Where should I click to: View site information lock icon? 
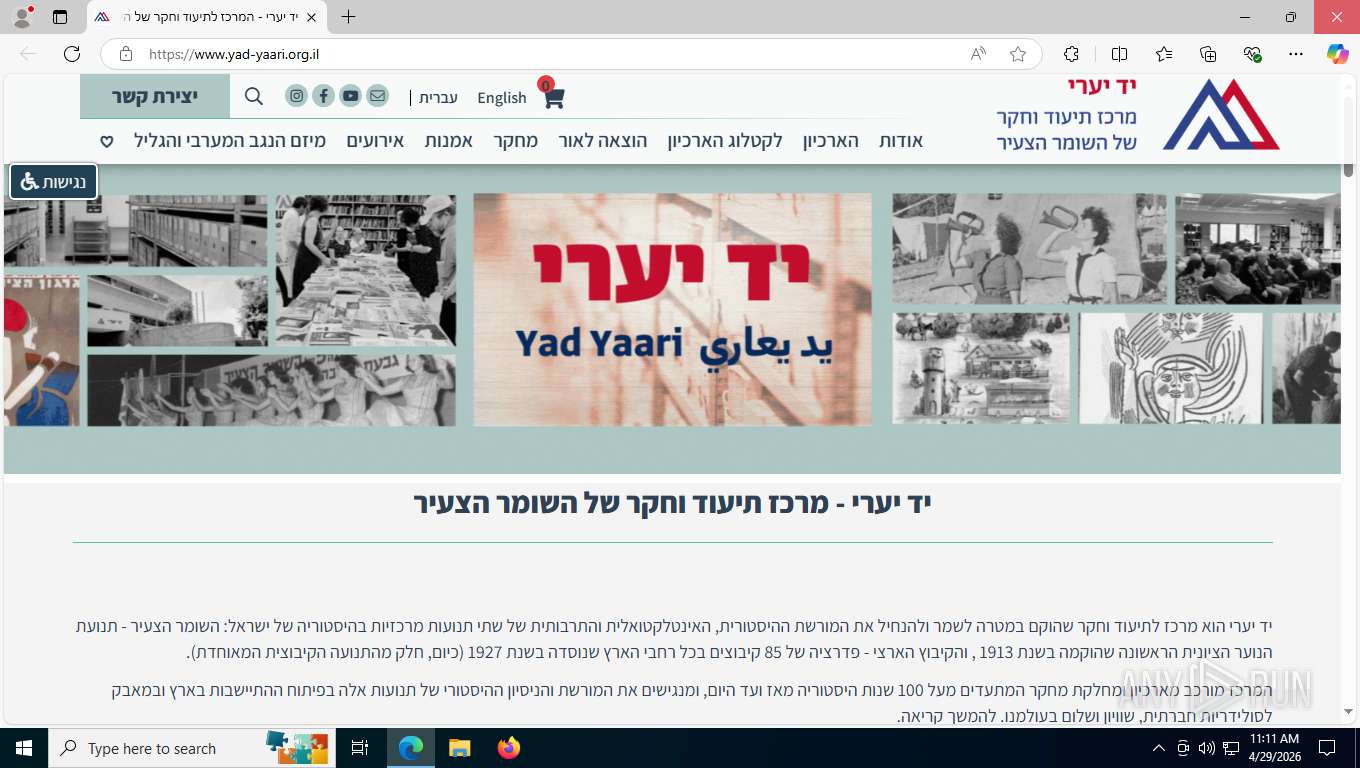125,54
